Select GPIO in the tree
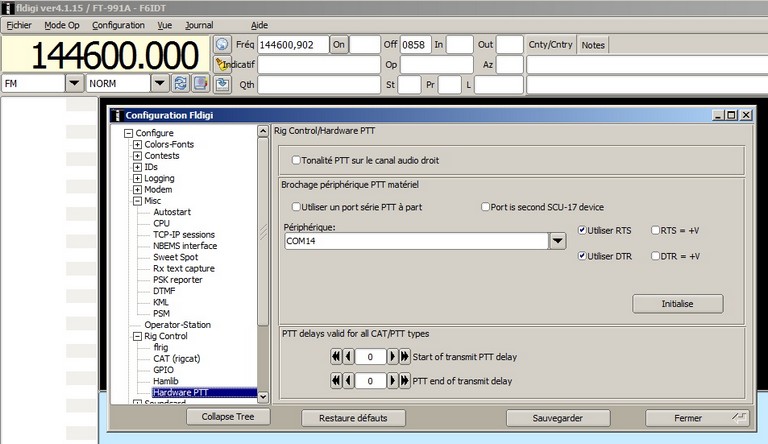The image size is (768, 444). (163, 370)
